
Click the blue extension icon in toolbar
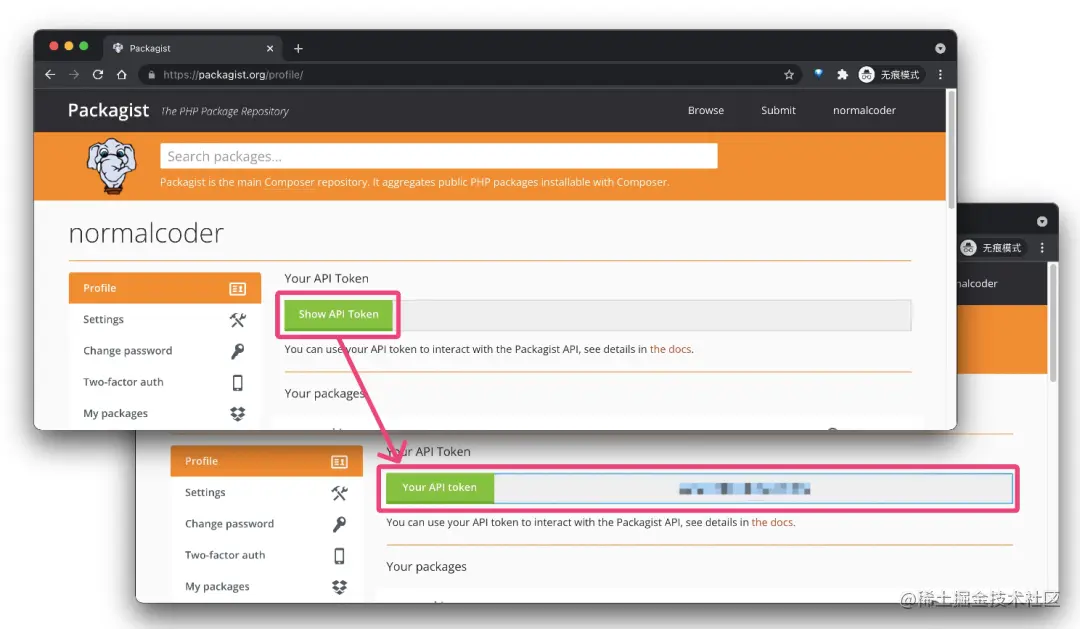pyautogui.click(x=818, y=74)
